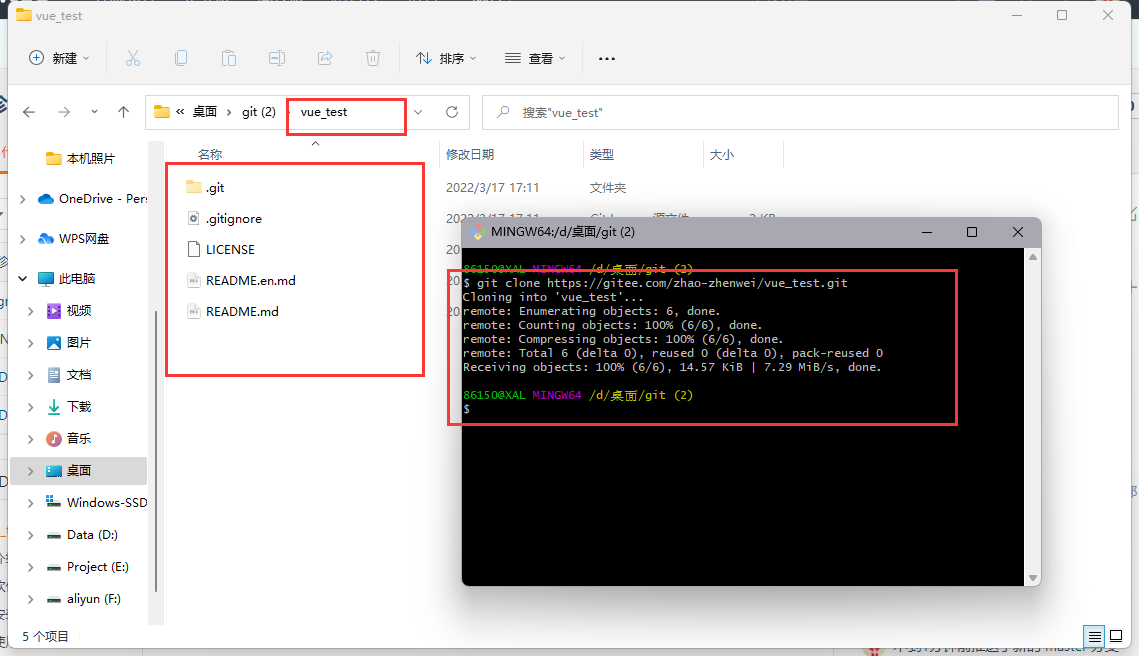Open the 新建 (New) menu

point(59,58)
